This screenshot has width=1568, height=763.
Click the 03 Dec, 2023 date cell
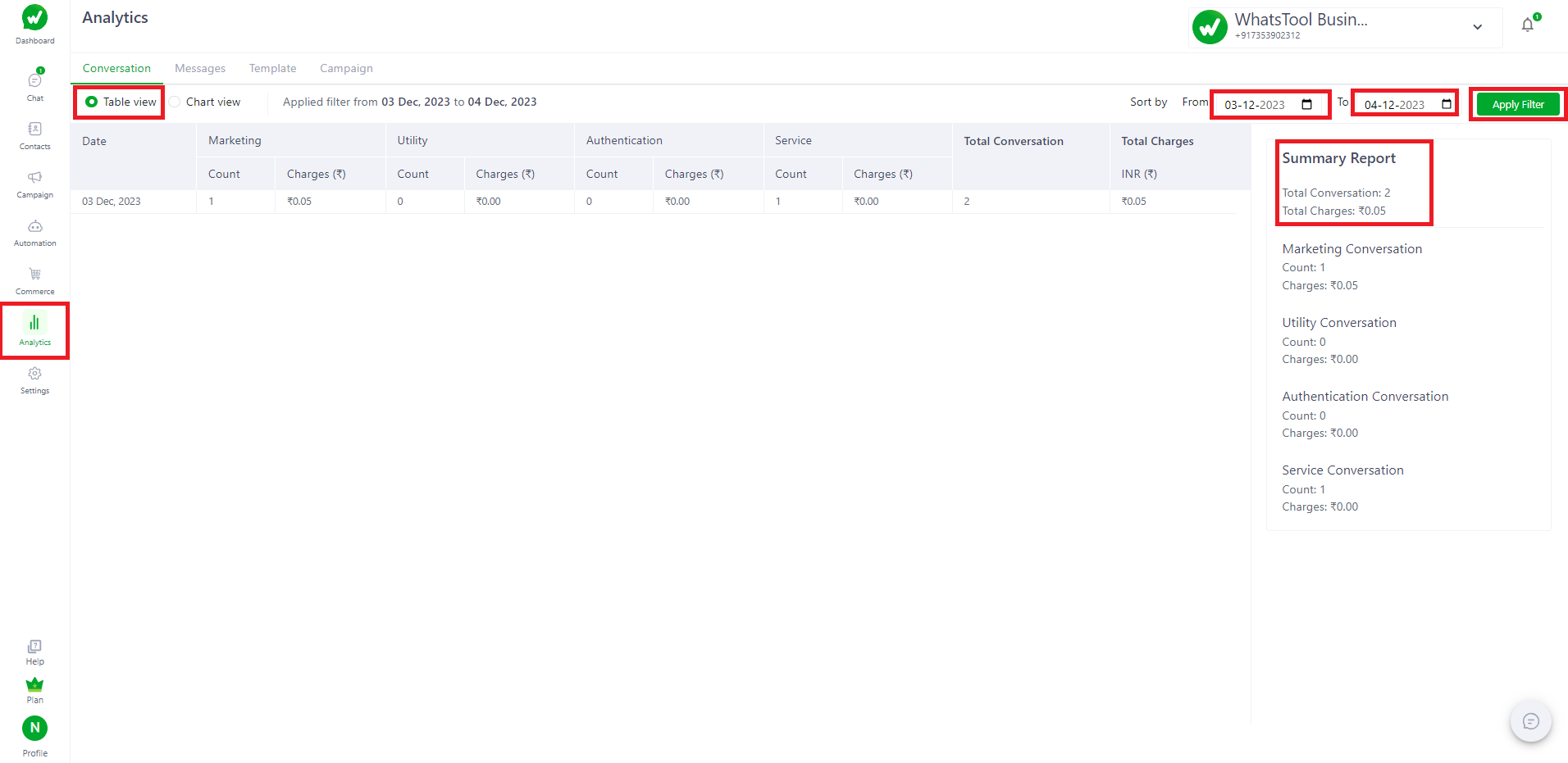tap(112, 201)
